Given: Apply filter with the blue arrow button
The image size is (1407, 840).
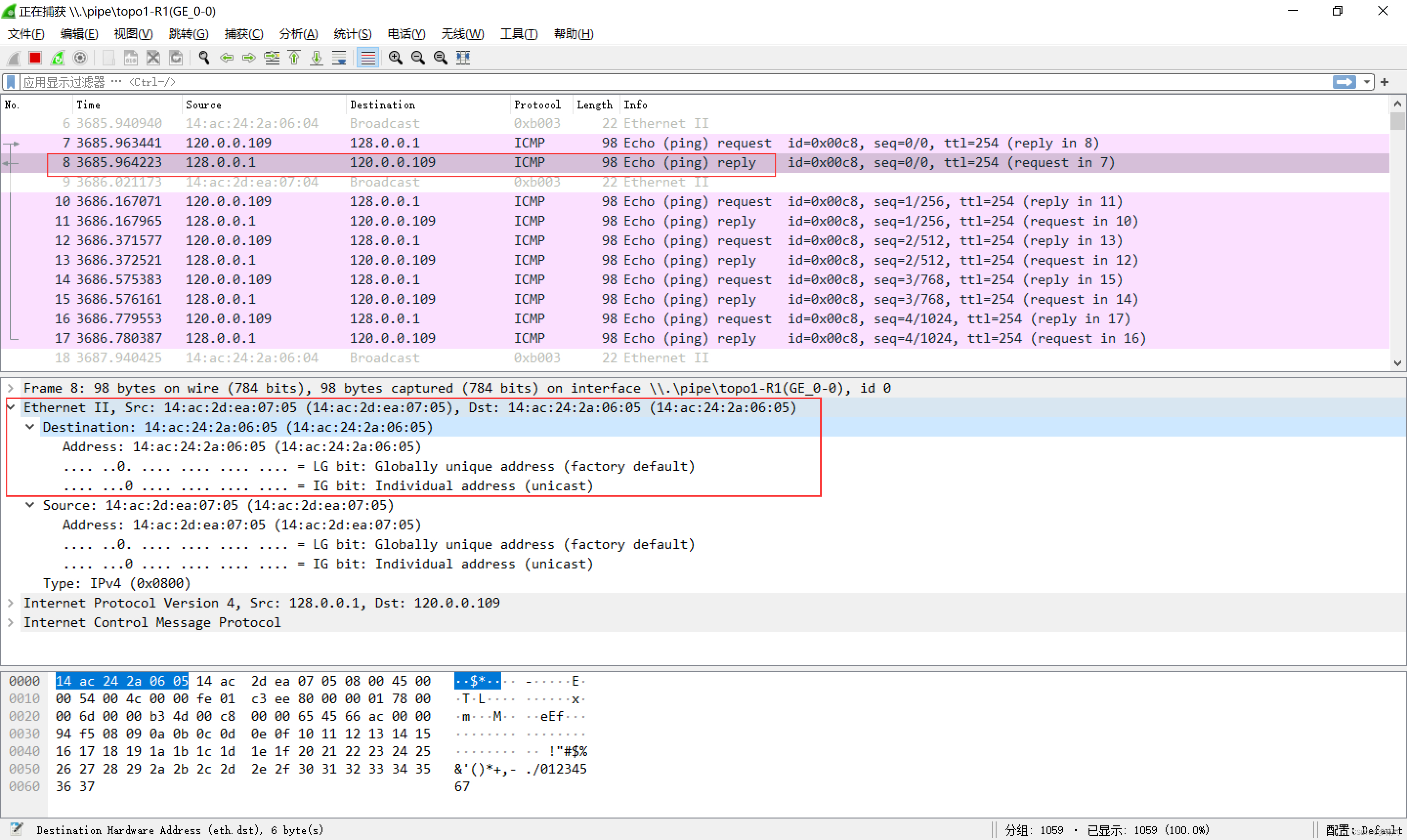Looking at the screenshot, I should tap(1344, 82).
